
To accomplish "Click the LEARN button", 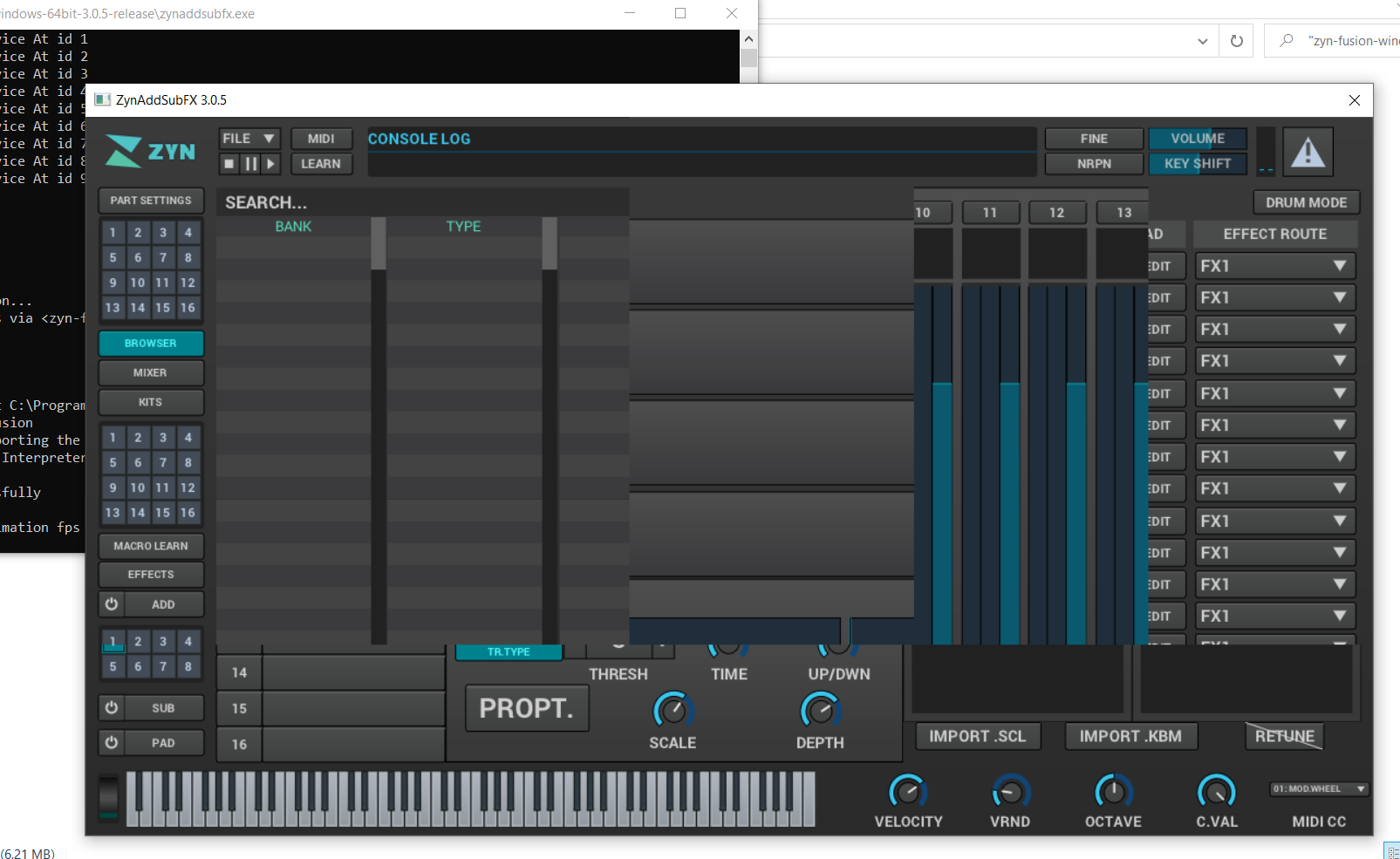I will [321, 163].
